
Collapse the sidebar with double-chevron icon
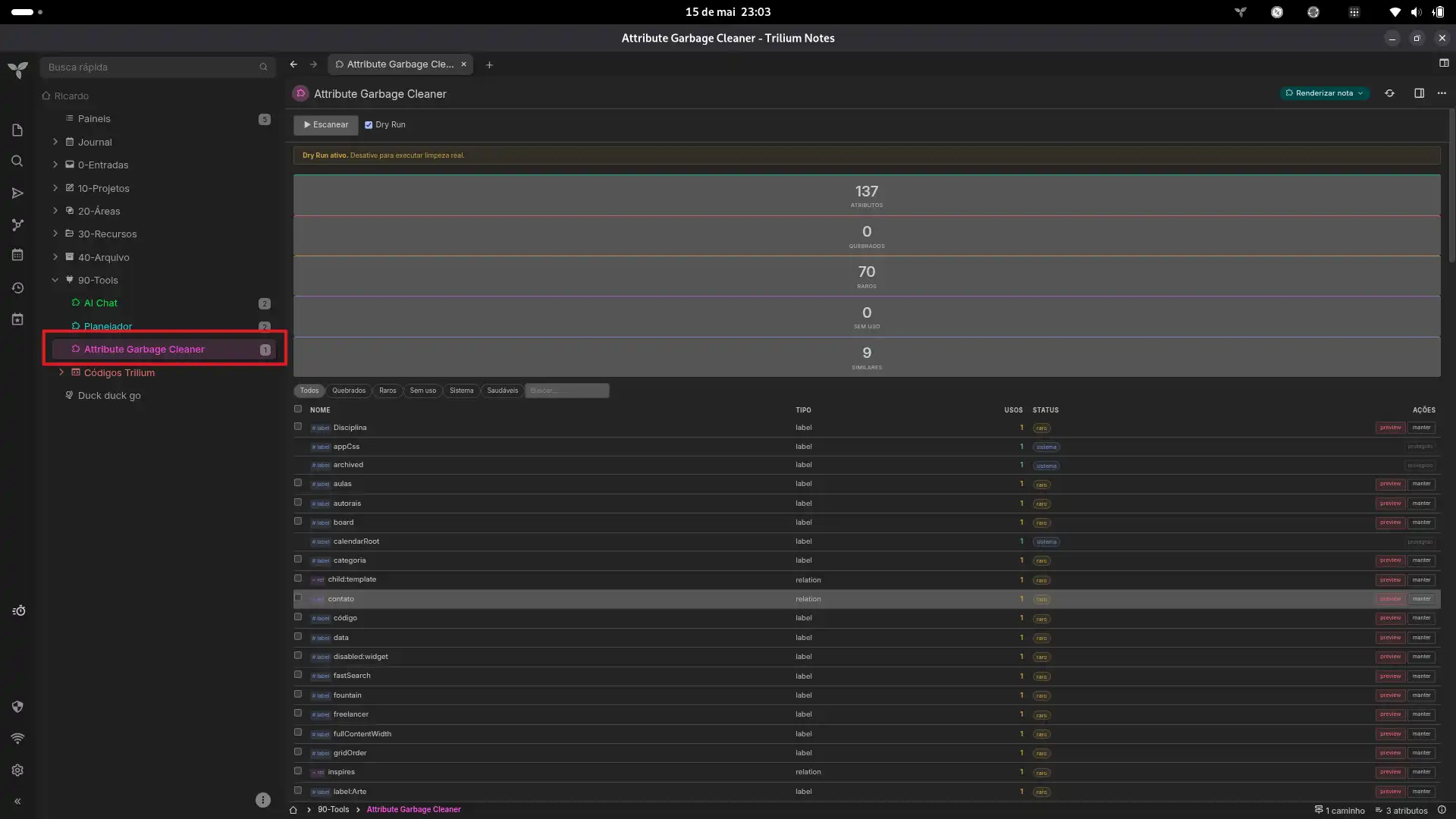pos(17,802)
